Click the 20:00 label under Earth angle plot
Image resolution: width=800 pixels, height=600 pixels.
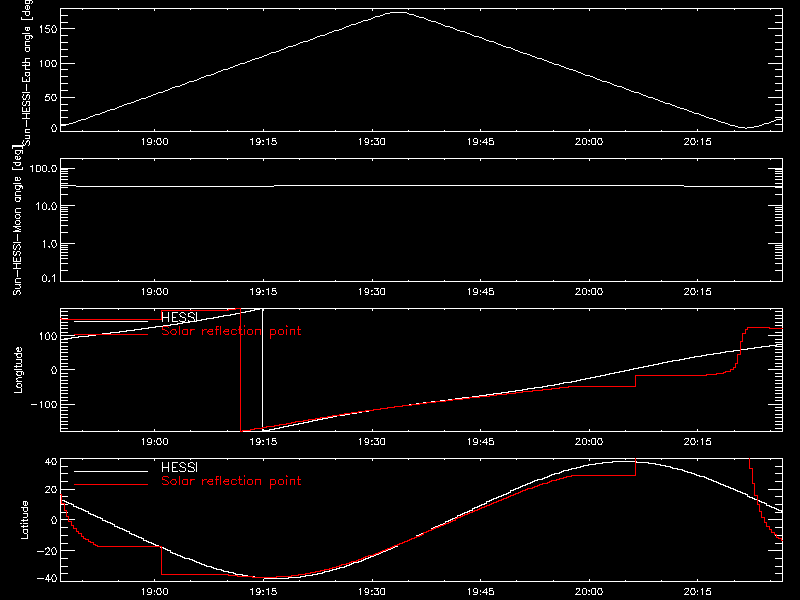(589, 141)
